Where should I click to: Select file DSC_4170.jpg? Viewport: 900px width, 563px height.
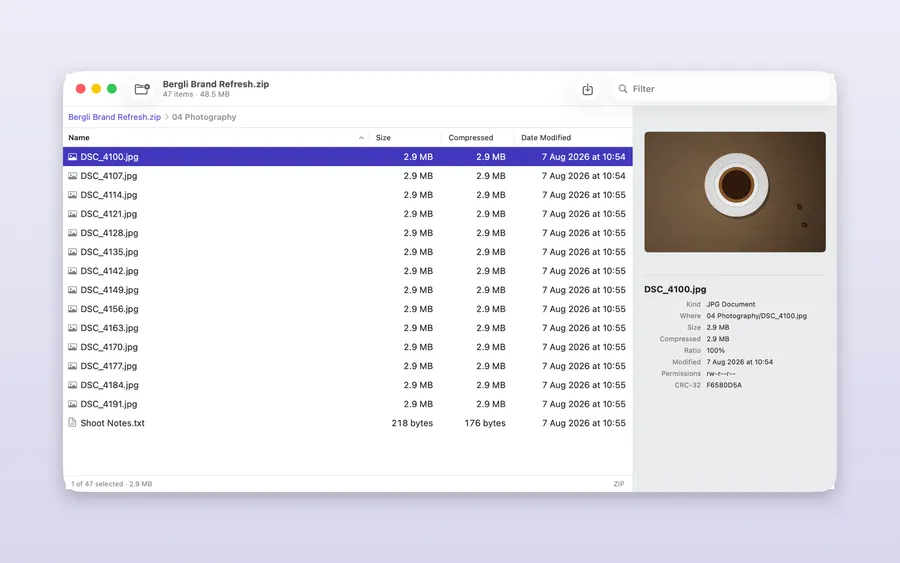(348, 347)
